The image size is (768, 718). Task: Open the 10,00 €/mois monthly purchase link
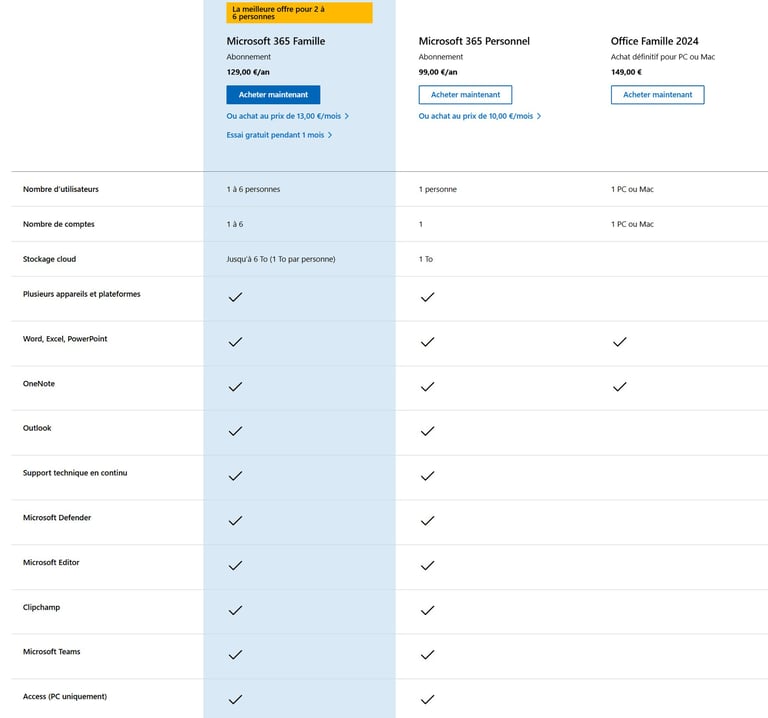(480, 116)
